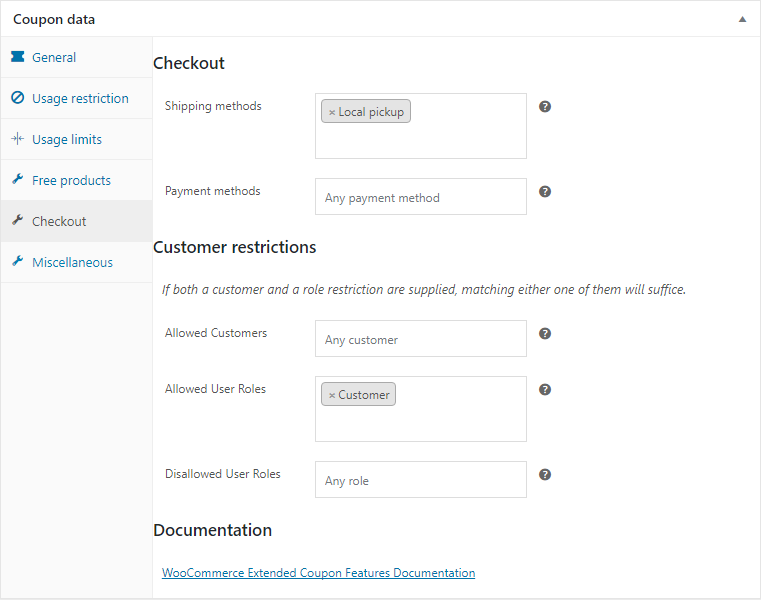Image resolution: width=761 pixels, height=600 pixels.
Task: Click the wrench icon beside Miscellaneous
Action: (x=17, y=262)
